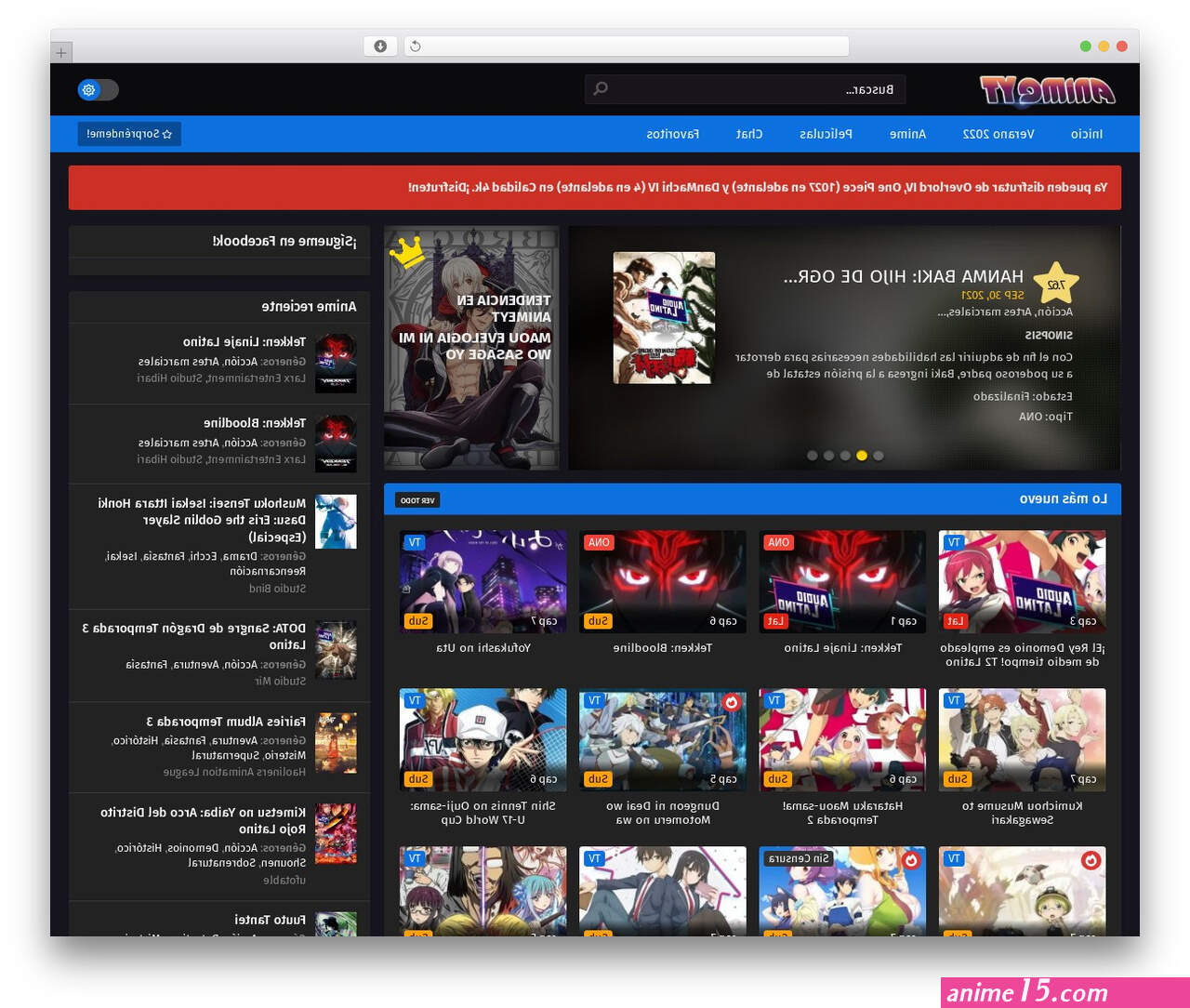The image size is (1190, 1008).
Task: Open the Películas menu item
Action: coord(826,134)
